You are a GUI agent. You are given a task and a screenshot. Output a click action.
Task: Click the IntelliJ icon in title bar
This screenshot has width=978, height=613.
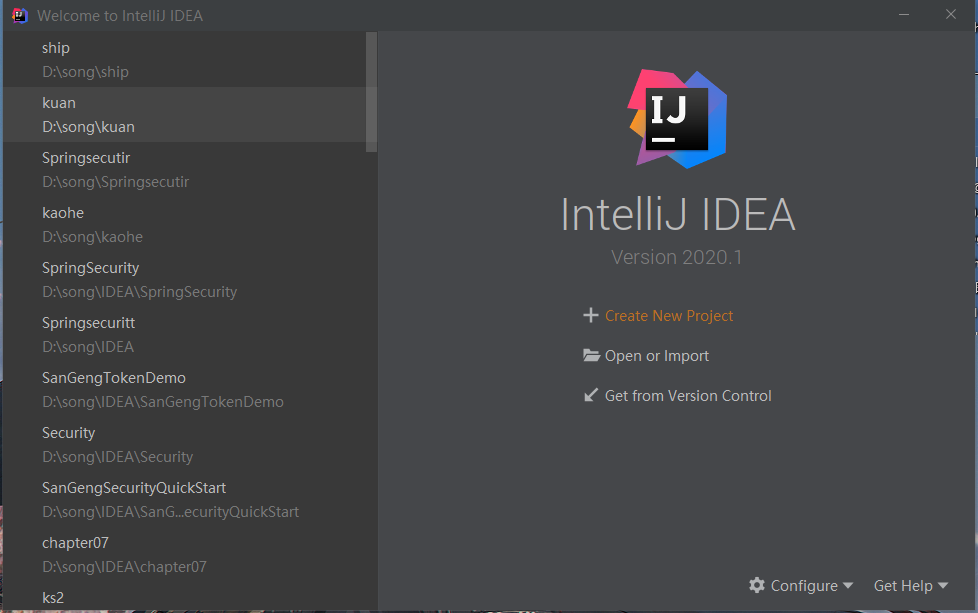coord(19,15)
